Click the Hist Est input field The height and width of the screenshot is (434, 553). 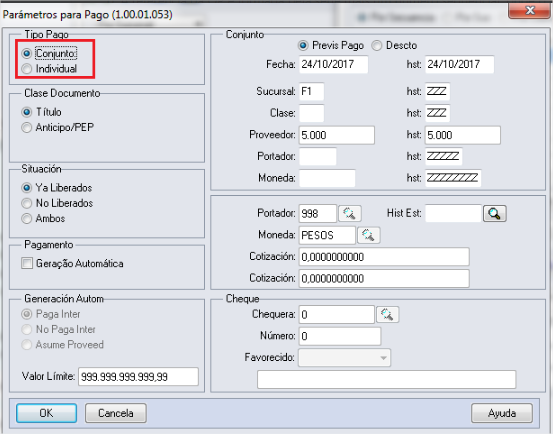453,214
